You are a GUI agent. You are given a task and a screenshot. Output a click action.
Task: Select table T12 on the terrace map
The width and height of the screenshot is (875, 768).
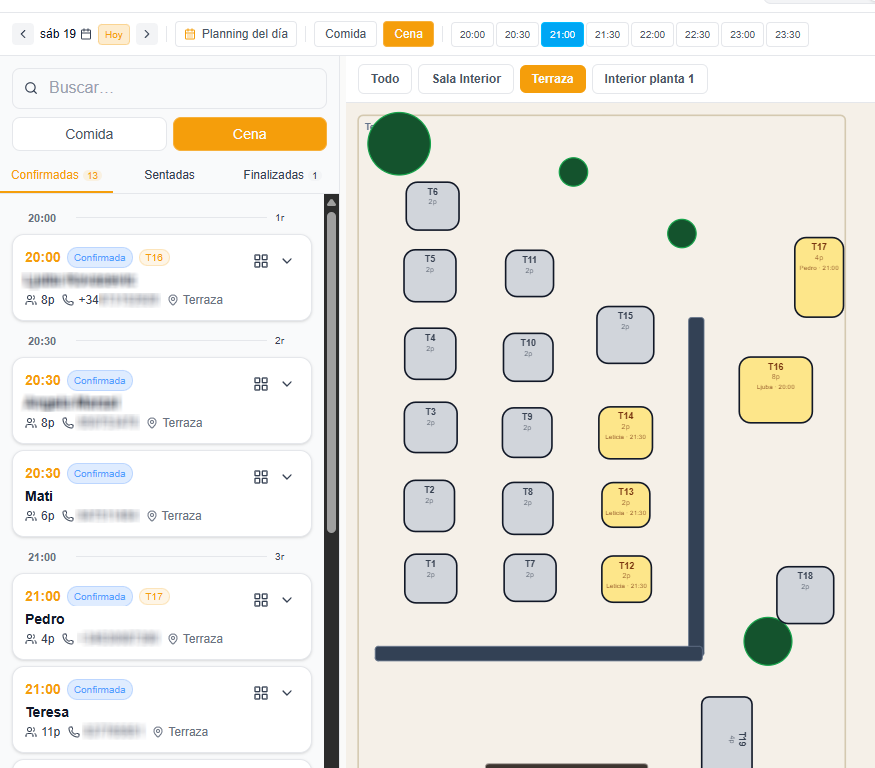point(626,579)
